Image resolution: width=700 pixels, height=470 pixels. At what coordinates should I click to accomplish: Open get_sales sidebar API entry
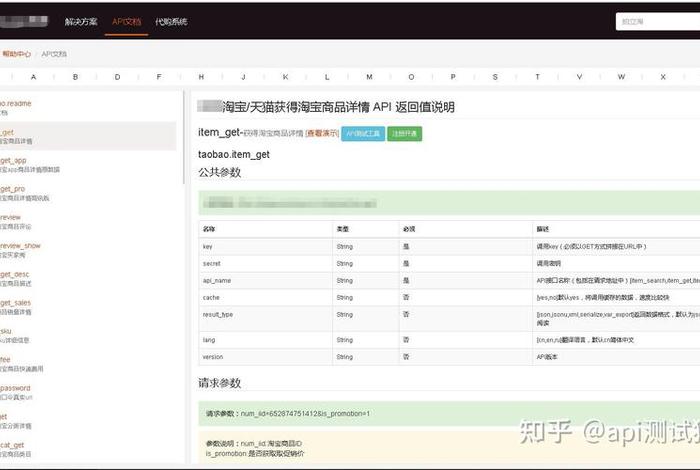pos(15,303)
